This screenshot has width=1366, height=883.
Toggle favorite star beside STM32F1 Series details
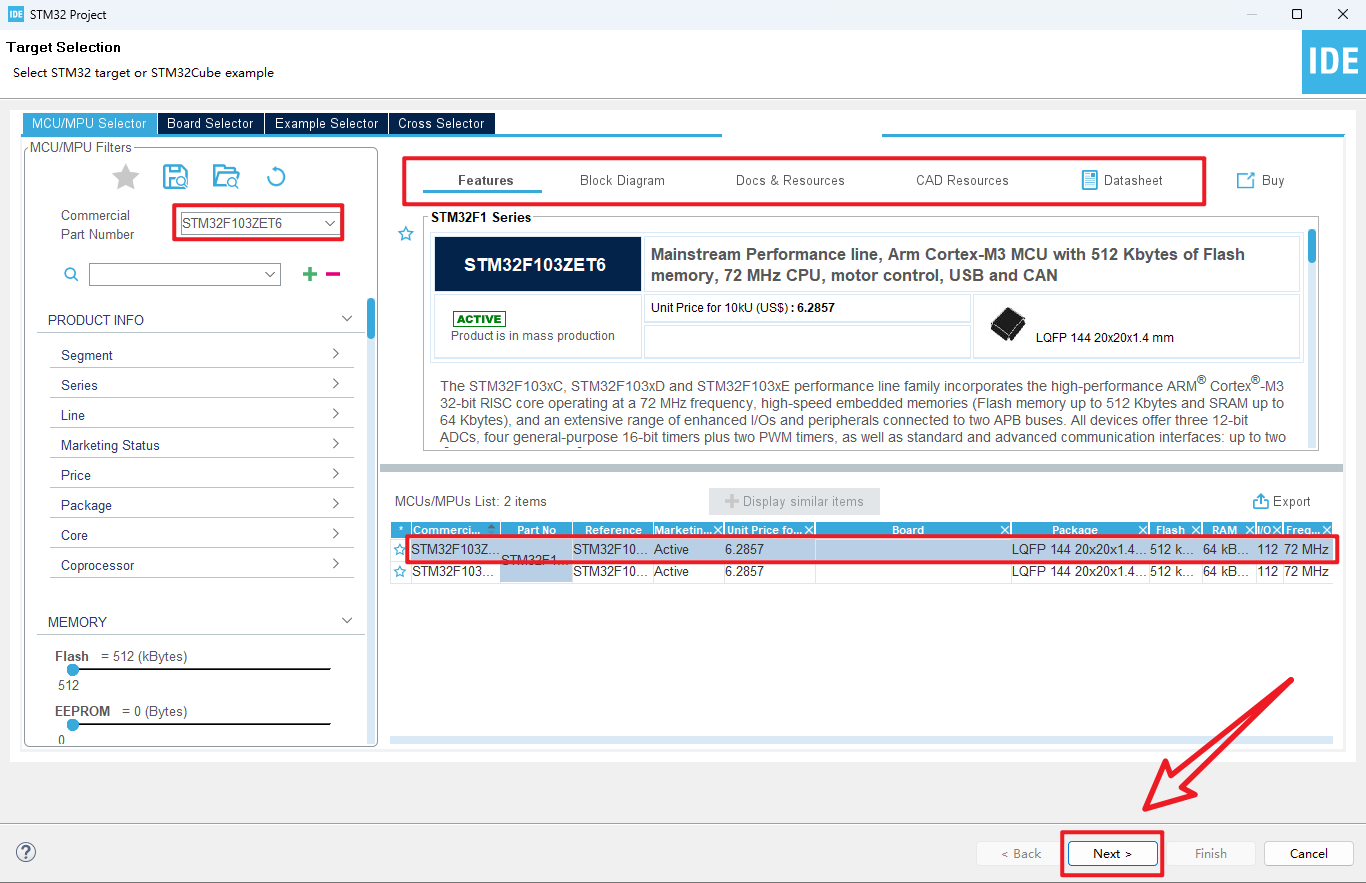[406, 234]
